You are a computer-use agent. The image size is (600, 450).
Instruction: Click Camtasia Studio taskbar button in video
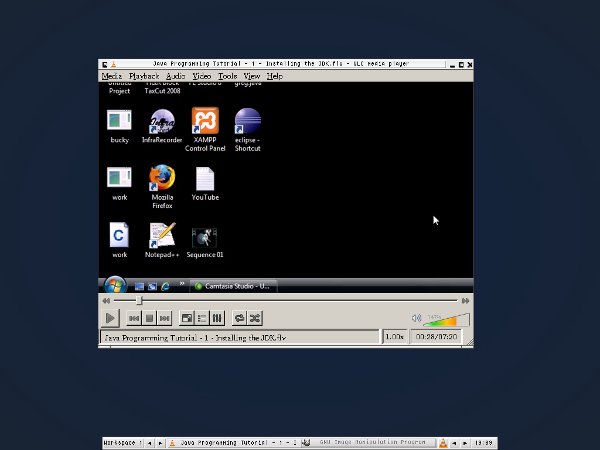(x=233, y=286)
